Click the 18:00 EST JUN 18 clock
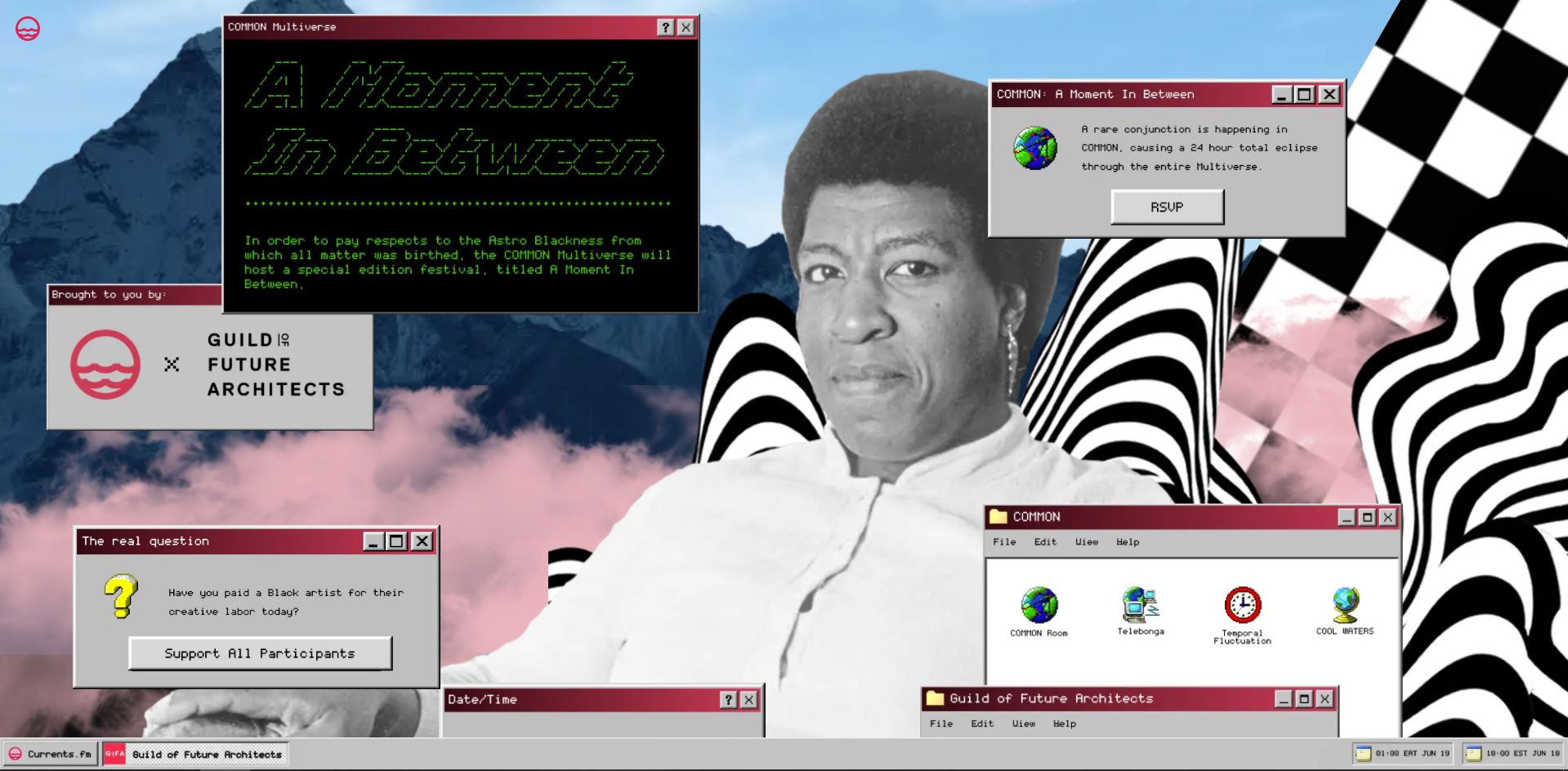The image size is (1568, 771). (1513, 753)
